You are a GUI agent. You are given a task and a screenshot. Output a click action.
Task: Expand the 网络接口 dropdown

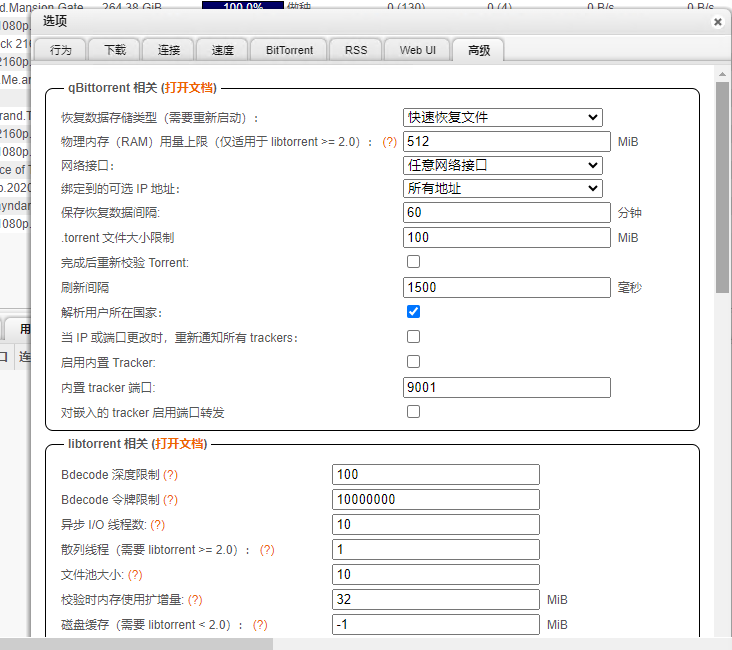click(503, 165)
